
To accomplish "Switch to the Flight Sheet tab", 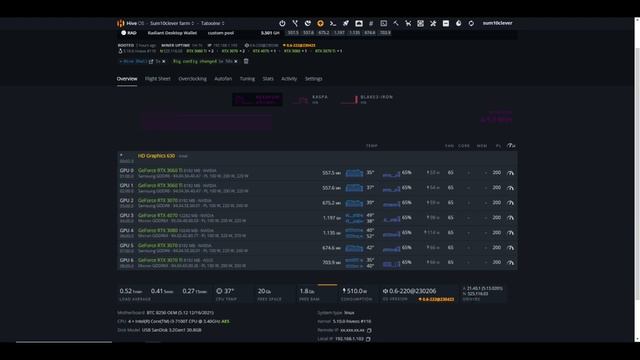I will point(158,79).
